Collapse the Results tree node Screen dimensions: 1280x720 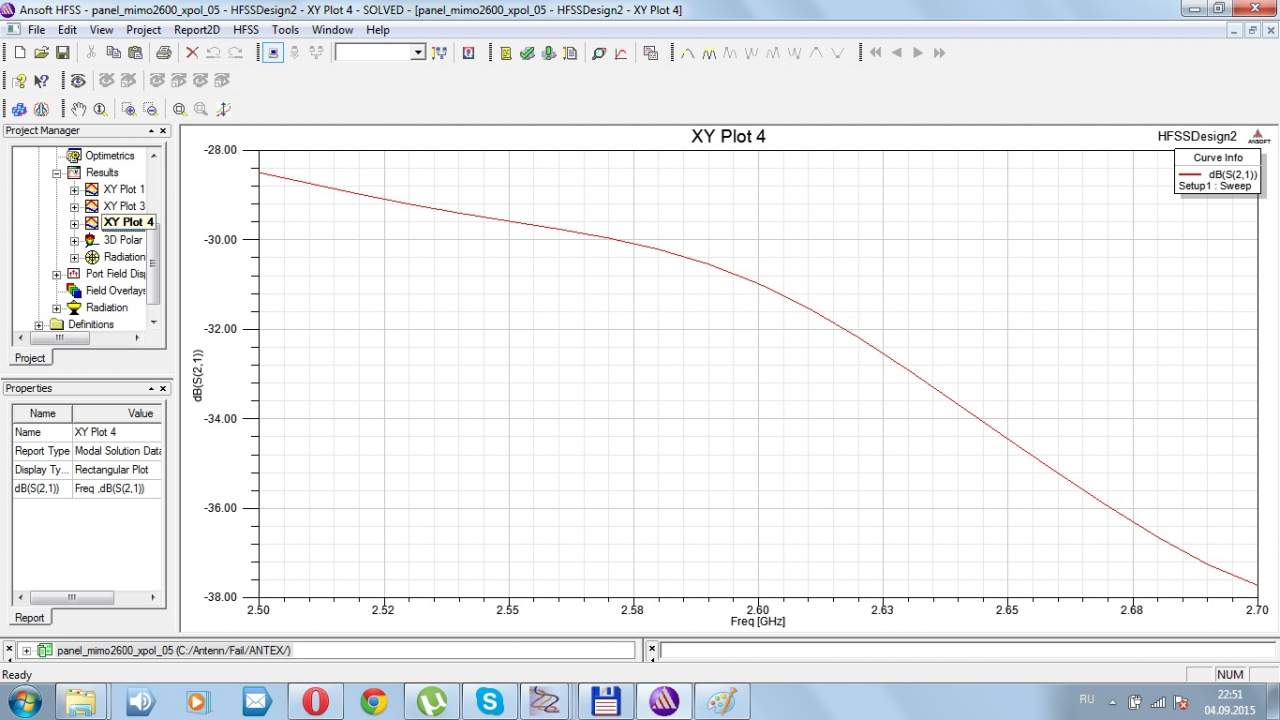coord(57,173)
